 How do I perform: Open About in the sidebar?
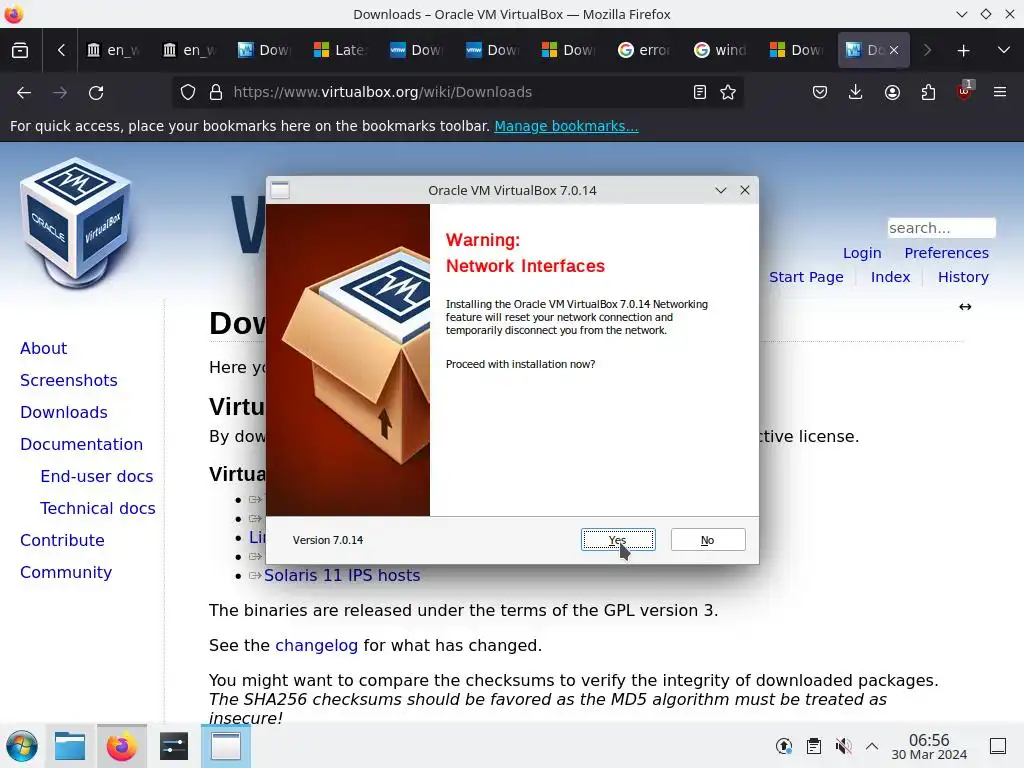[x=44, y=348]
